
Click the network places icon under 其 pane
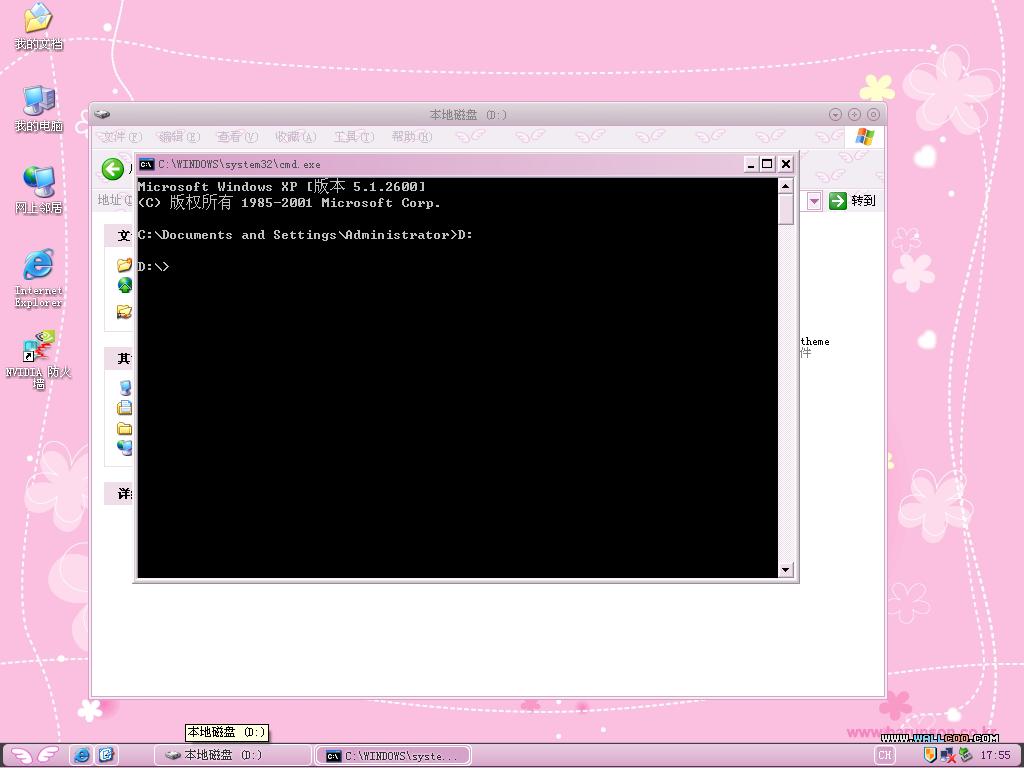click(124, 447)
